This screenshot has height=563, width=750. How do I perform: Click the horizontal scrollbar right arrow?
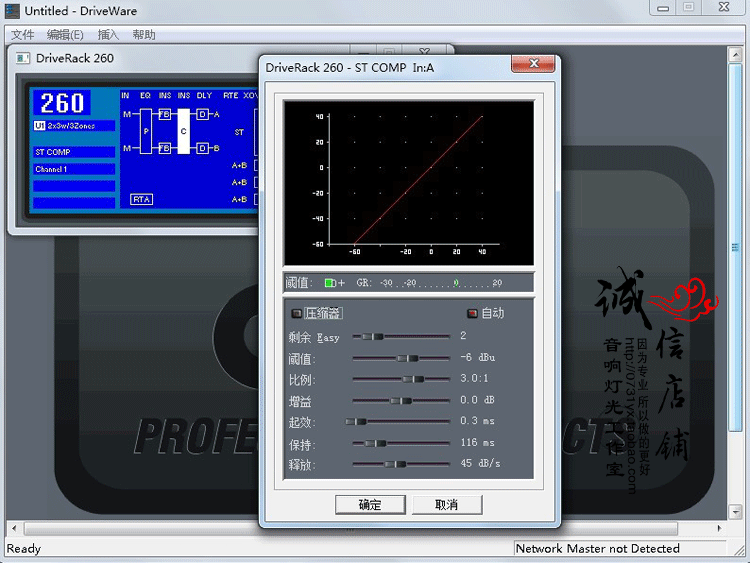[719, 529]
